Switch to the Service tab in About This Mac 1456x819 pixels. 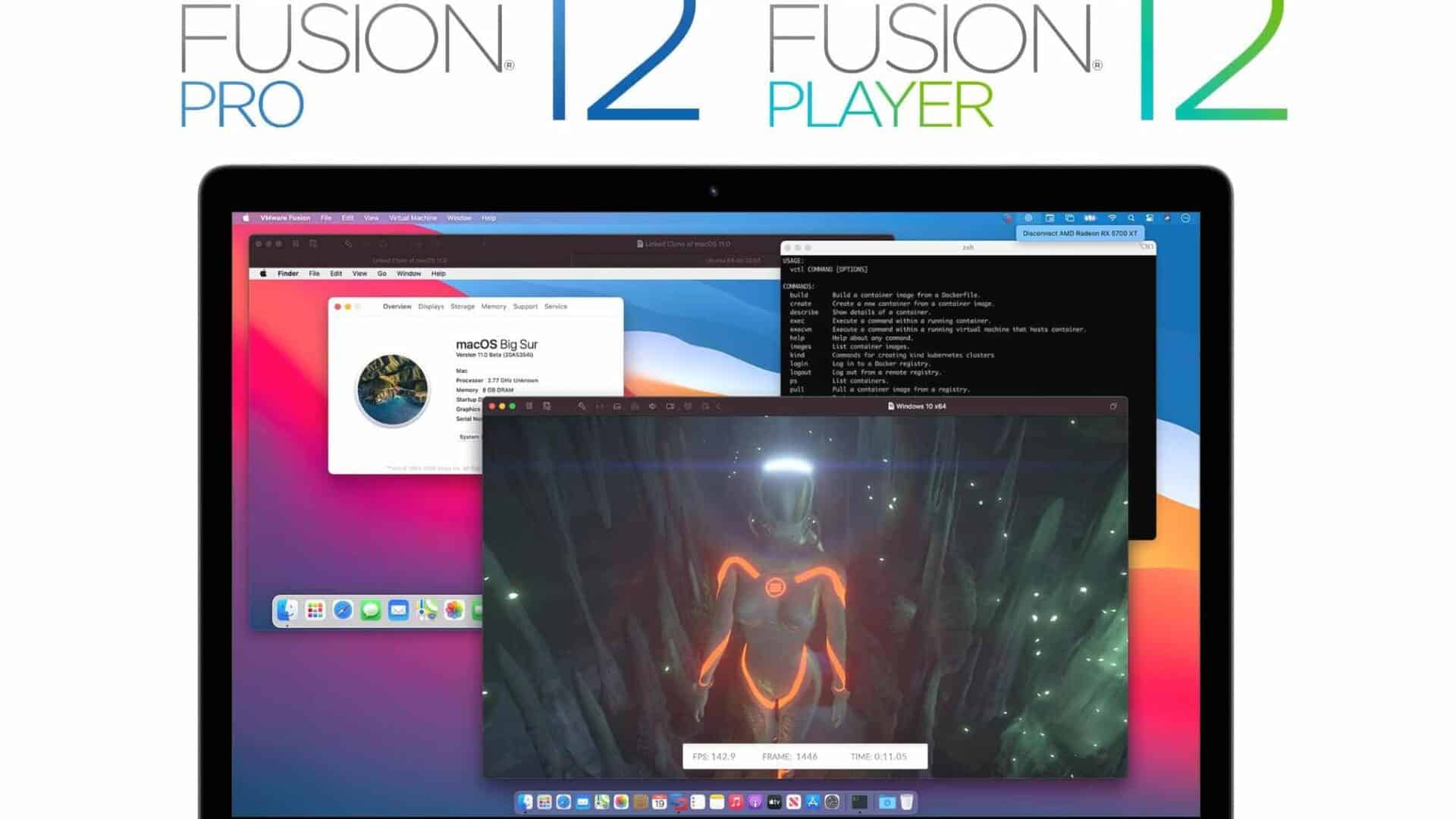point(556,306)
